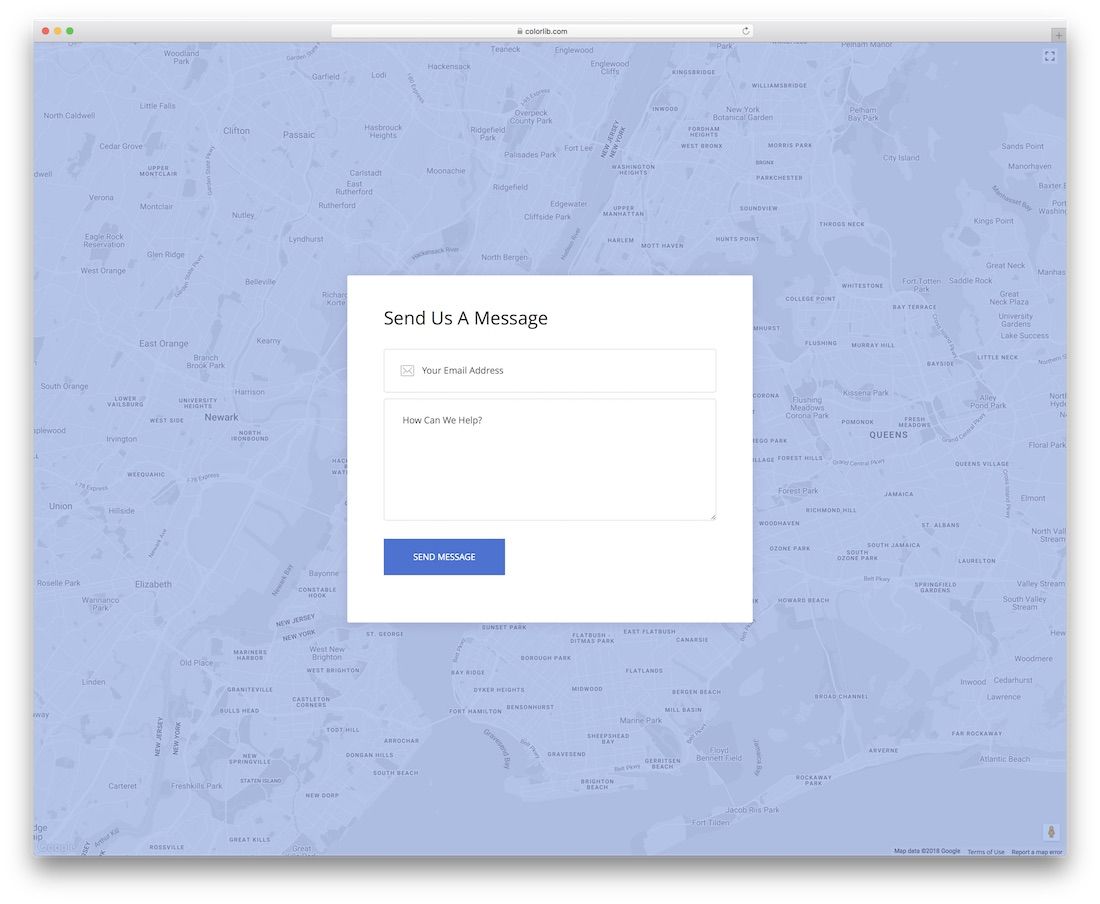
Task: Focus the Your Email Address field
Action: click(560, 371)
